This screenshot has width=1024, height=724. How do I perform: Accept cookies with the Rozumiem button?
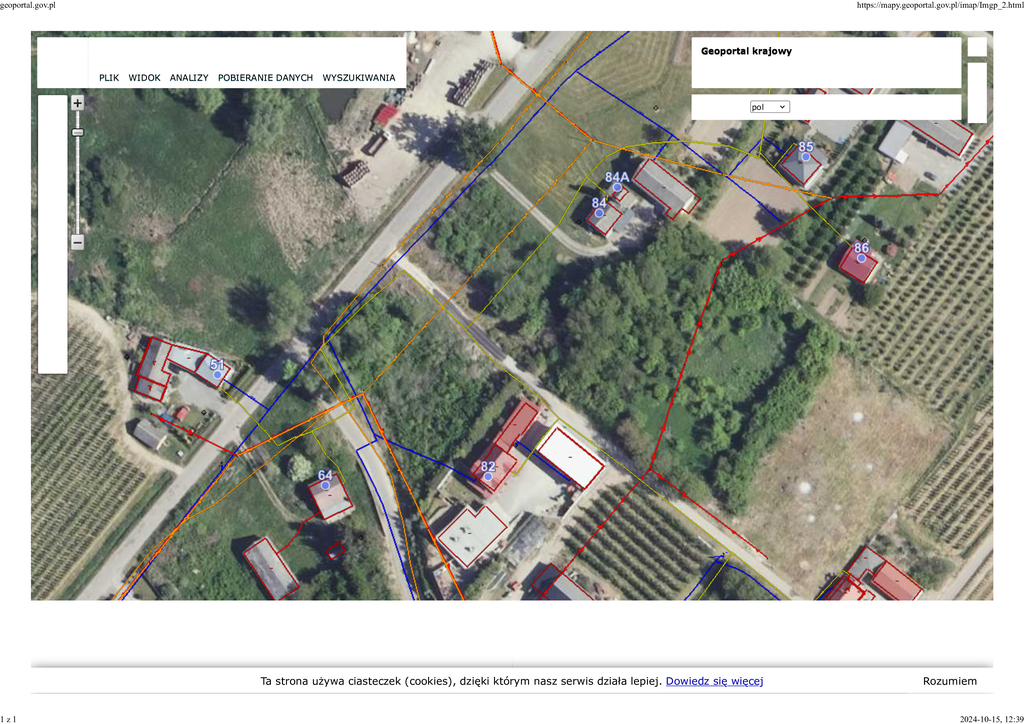[x=949, y=681]
